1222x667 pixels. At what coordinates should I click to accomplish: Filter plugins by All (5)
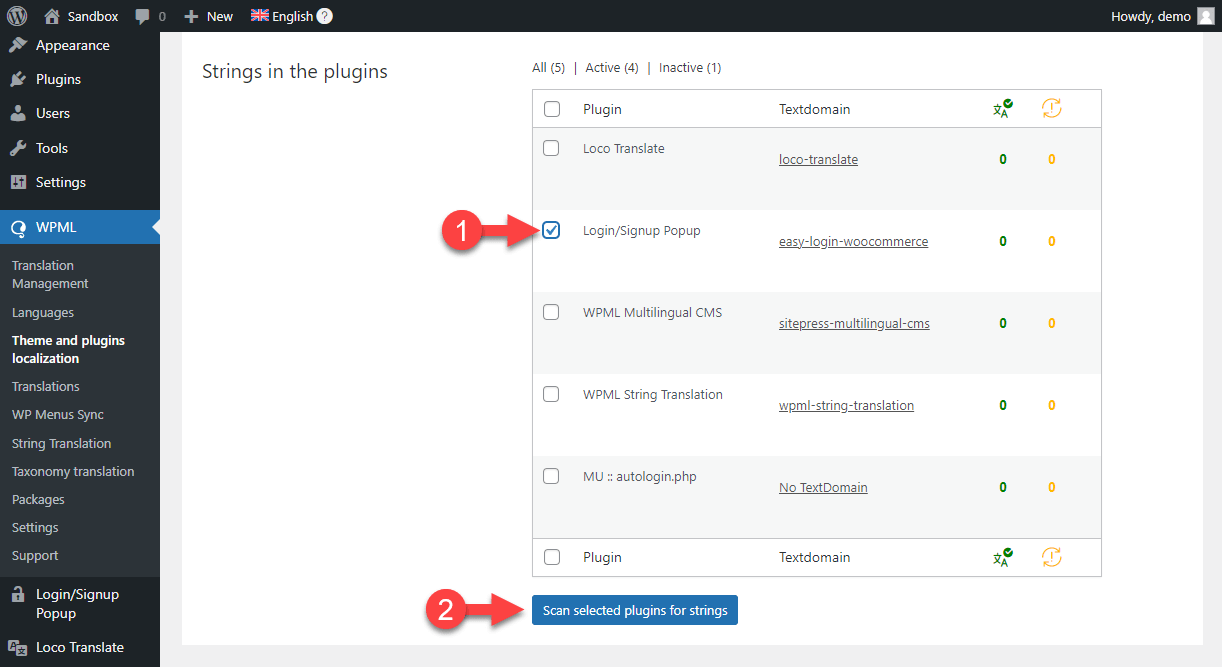point(549,68)
